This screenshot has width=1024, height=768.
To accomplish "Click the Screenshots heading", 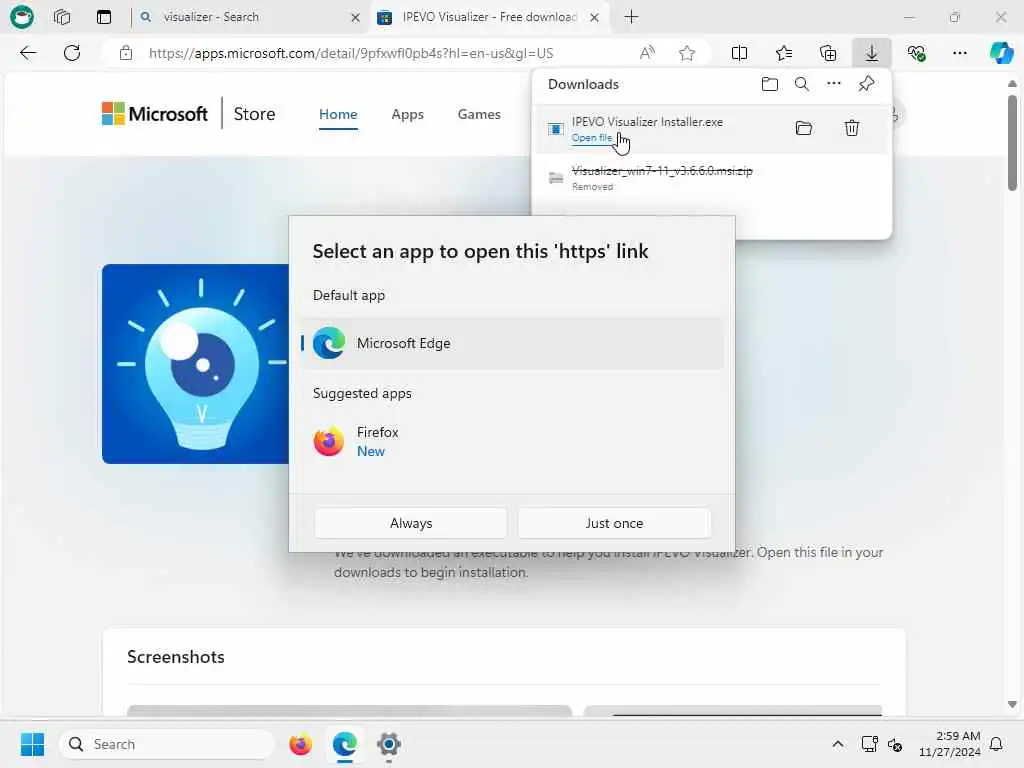I will coord(176,656).
